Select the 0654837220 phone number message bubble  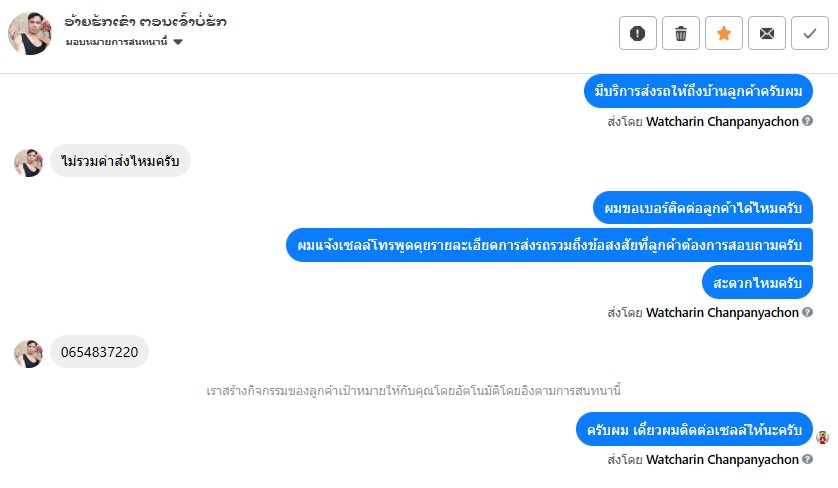(99, 352)
